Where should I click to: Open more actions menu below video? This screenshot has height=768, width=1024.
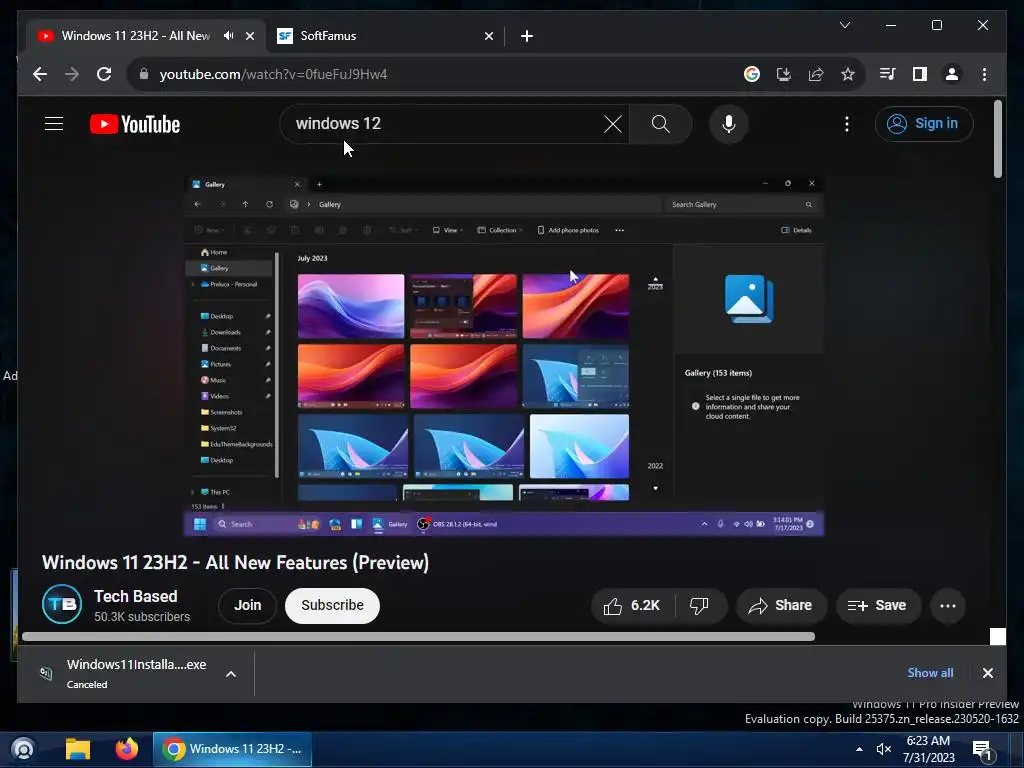click(948, 605)
